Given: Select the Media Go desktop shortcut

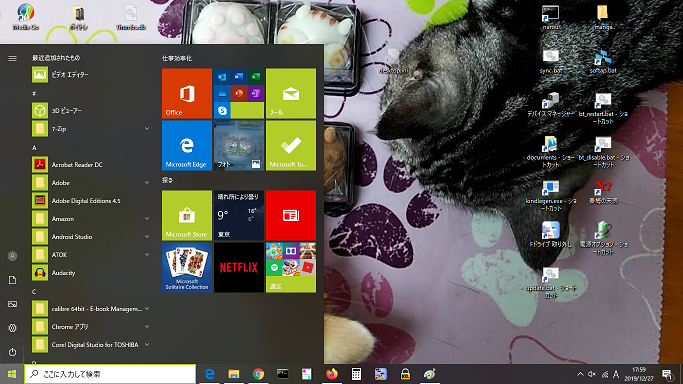Looking at the screenshot, I should [26, 17].
